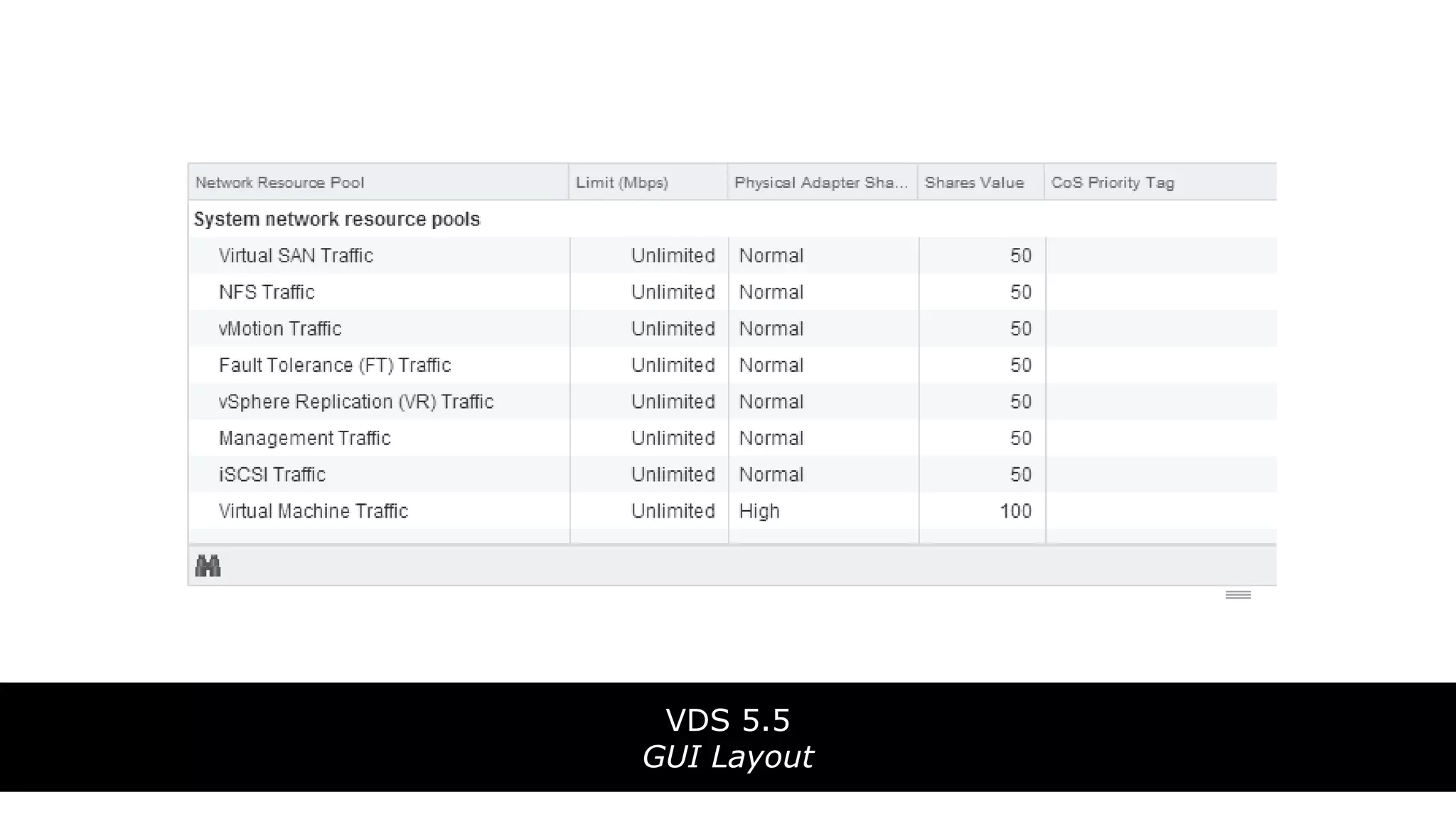The height and width of the screenshot is (819, 1456).
Task: Sort by Limit (Mbps) column header
Action: (648, 183)
